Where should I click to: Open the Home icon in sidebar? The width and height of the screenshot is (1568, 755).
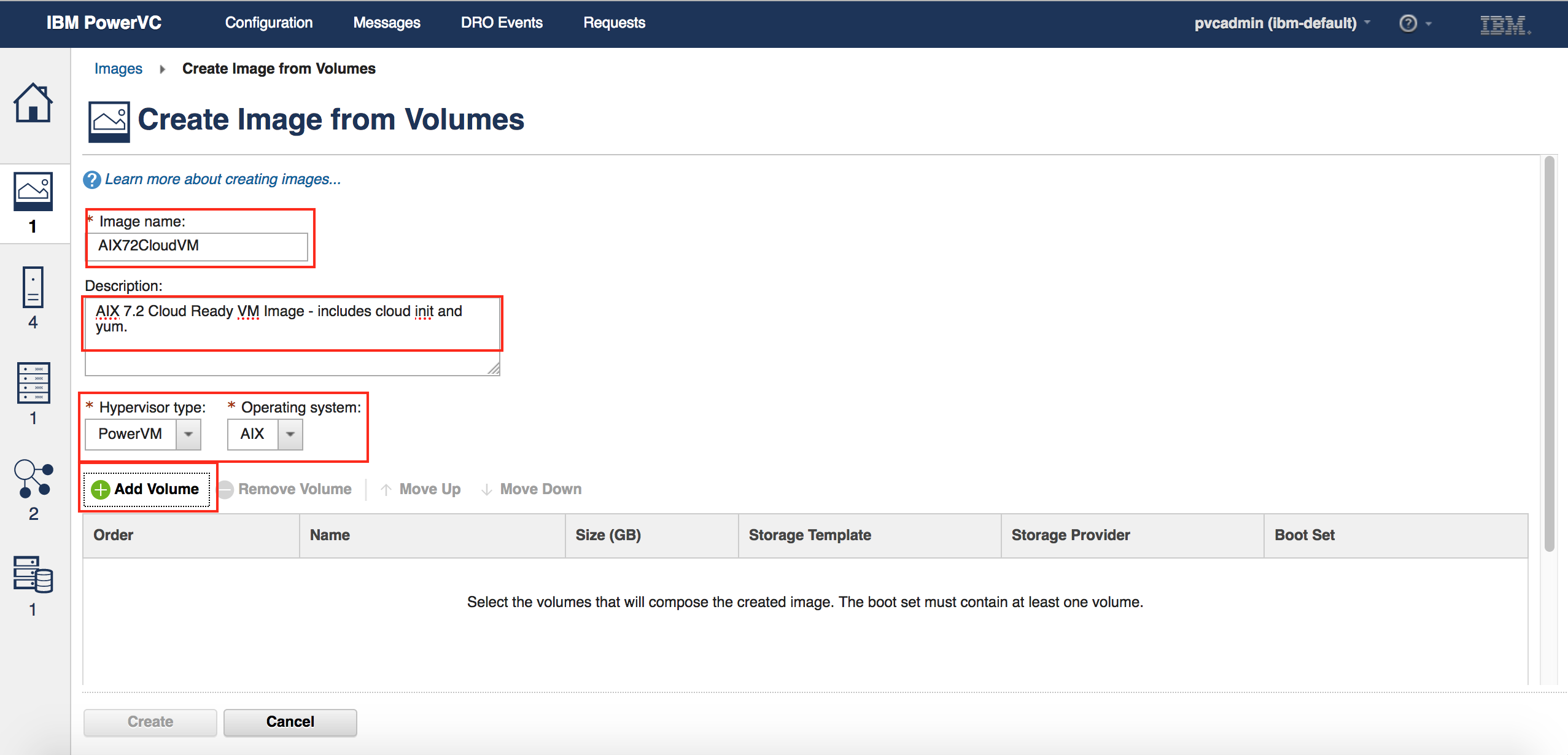coord(33,103)
